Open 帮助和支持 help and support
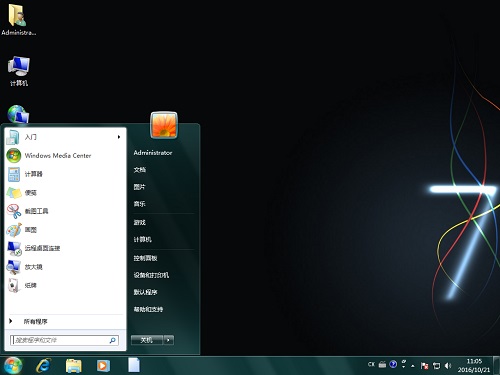 click(x=148, y=309)
